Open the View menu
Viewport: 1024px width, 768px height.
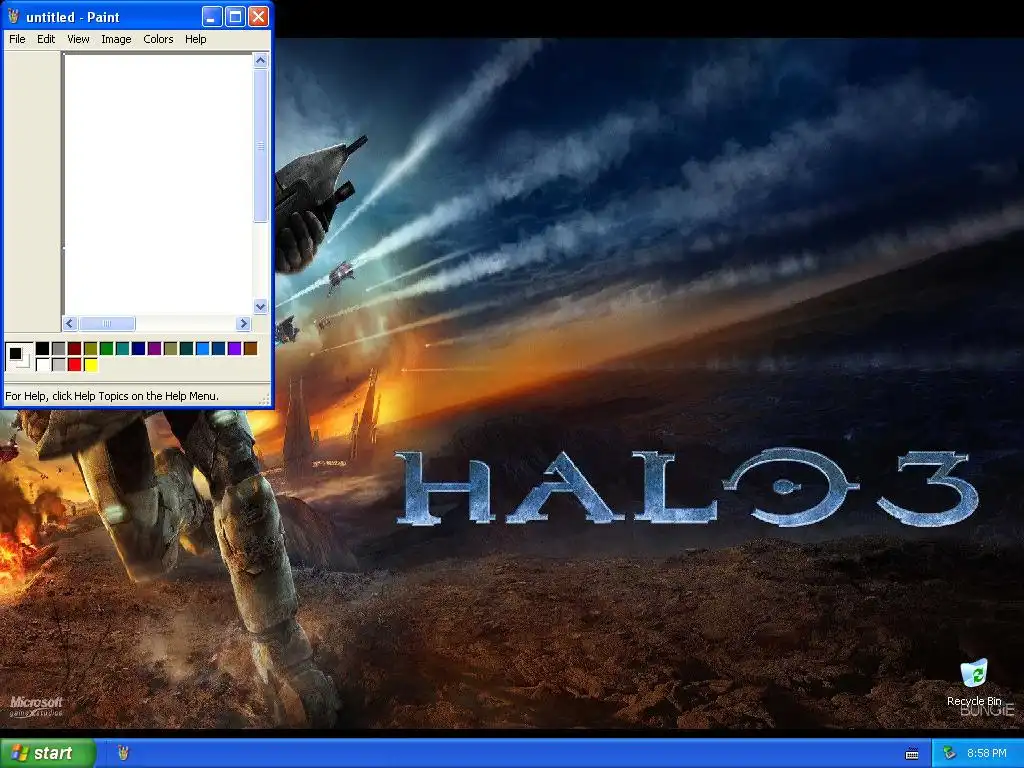(78, 39)
